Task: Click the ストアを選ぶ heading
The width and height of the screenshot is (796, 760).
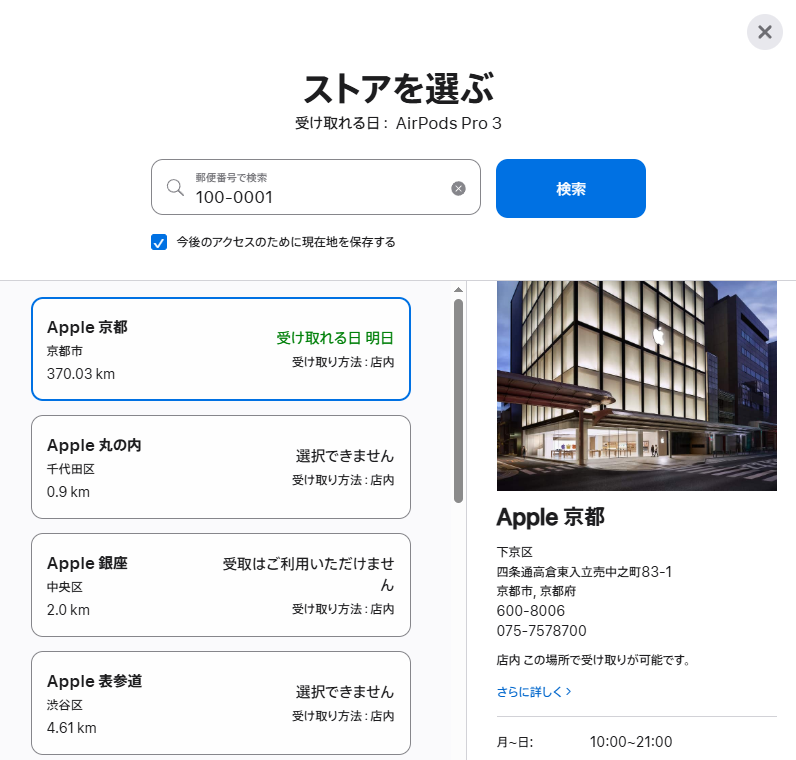Action: point(399,89)
